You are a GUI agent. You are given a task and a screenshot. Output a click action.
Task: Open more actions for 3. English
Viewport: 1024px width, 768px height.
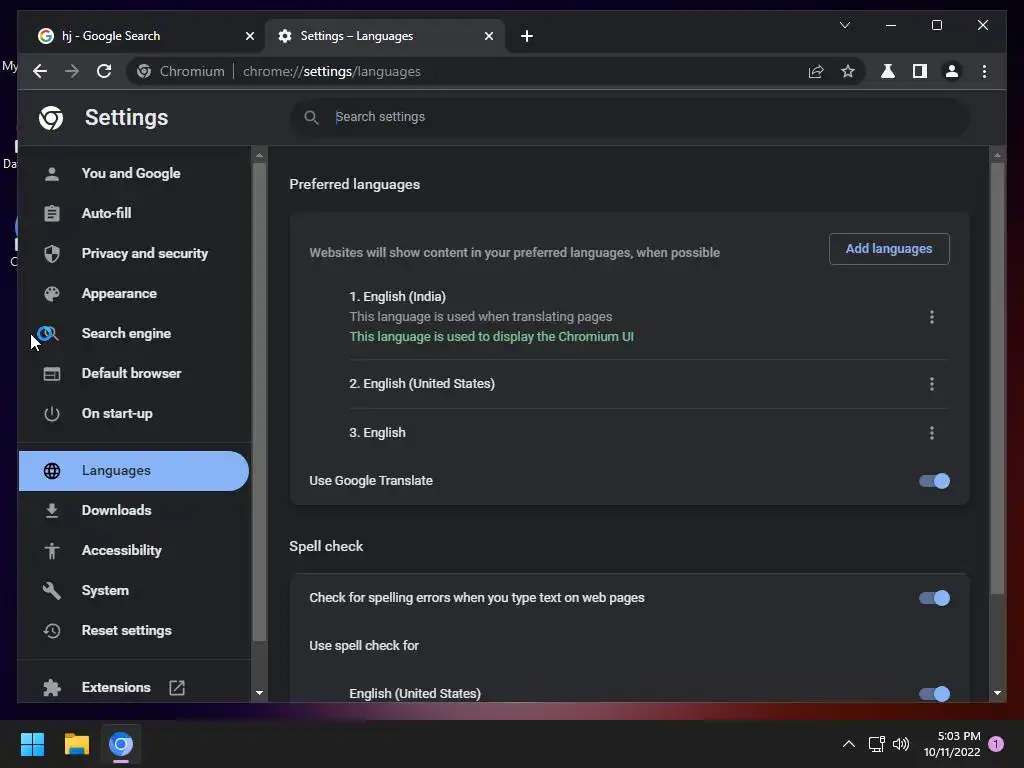click(931, 433)
